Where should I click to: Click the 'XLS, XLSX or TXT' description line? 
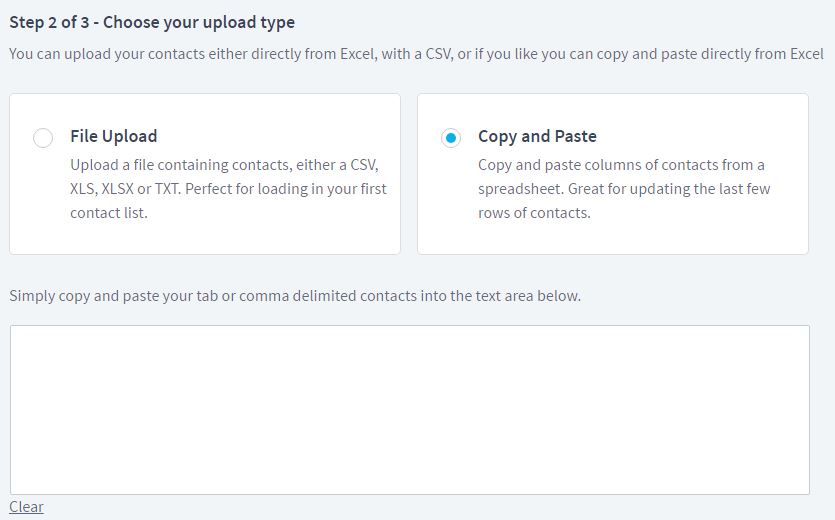click(x=228, y=189)
